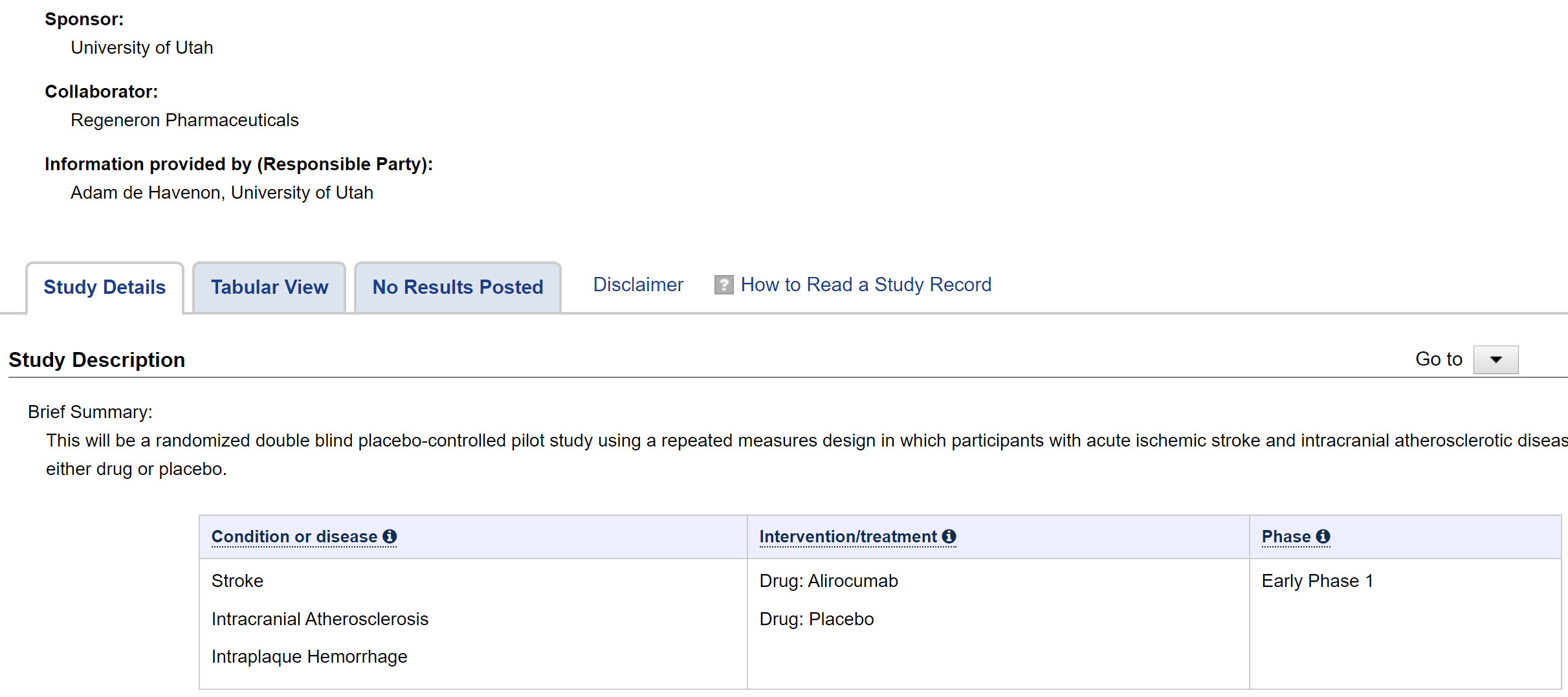1568x697 pixels.
Task: Open the Tabular View tab
Action: (269, 287)
